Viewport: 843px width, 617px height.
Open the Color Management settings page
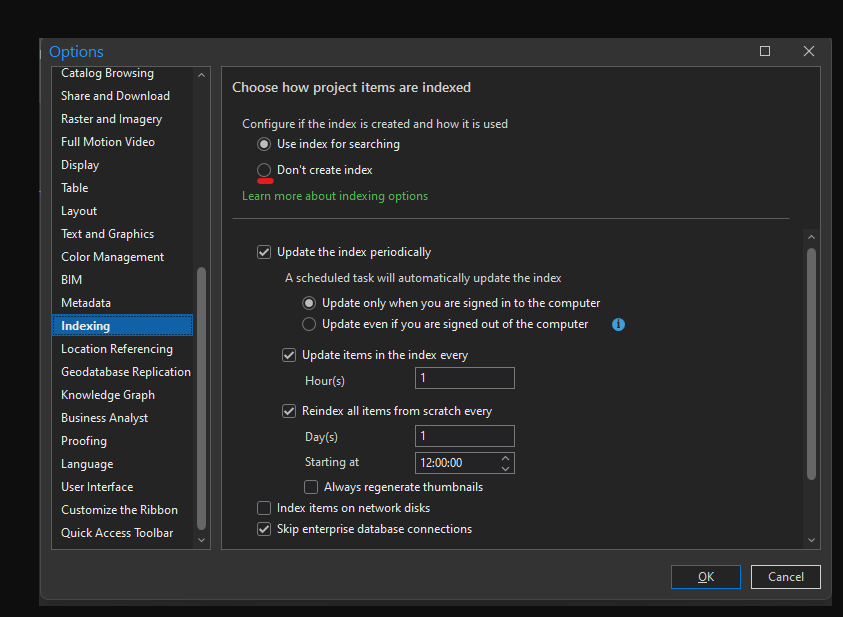(112, 256)
